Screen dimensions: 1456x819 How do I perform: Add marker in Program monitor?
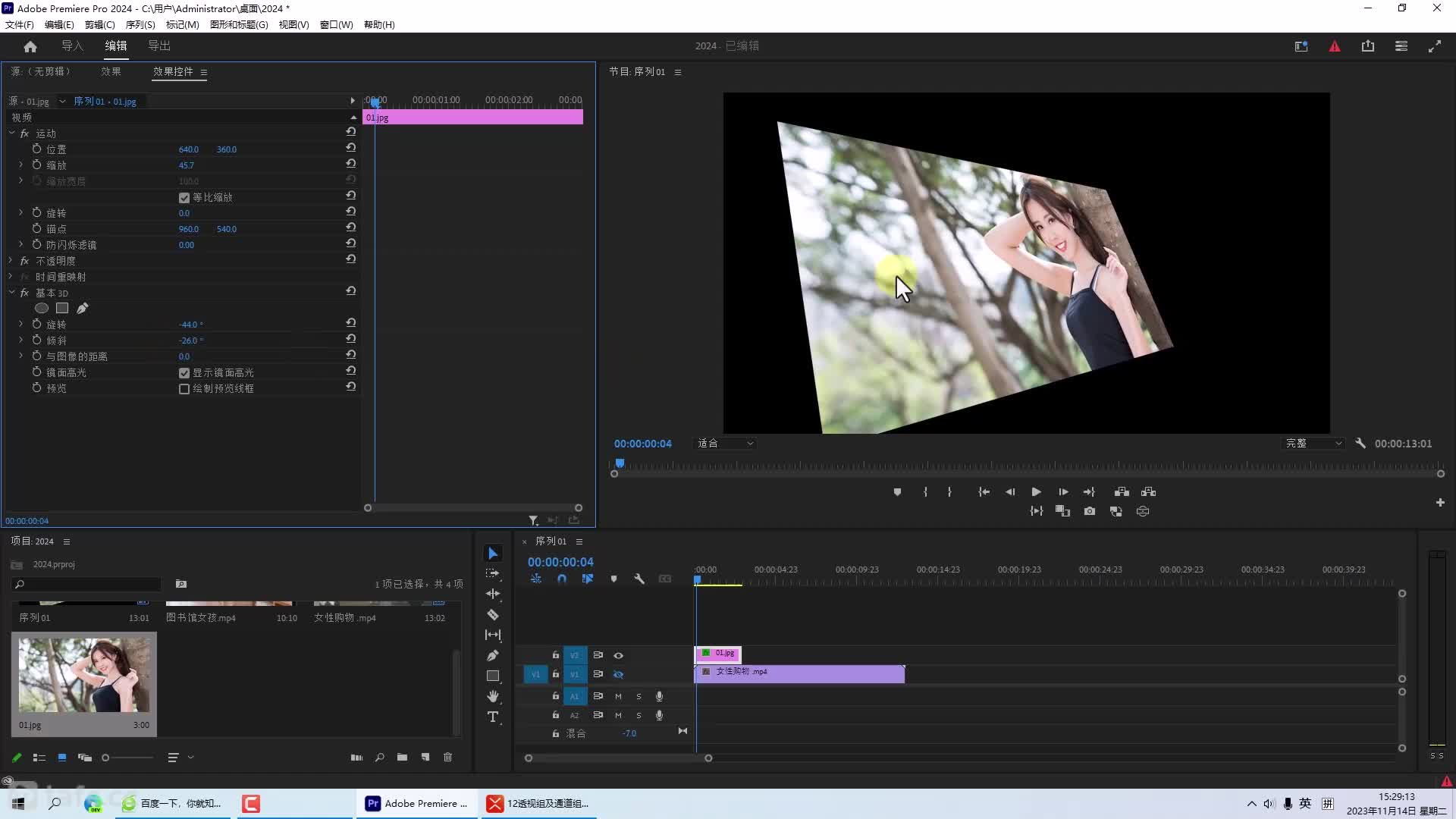click(x=897, y=491)
